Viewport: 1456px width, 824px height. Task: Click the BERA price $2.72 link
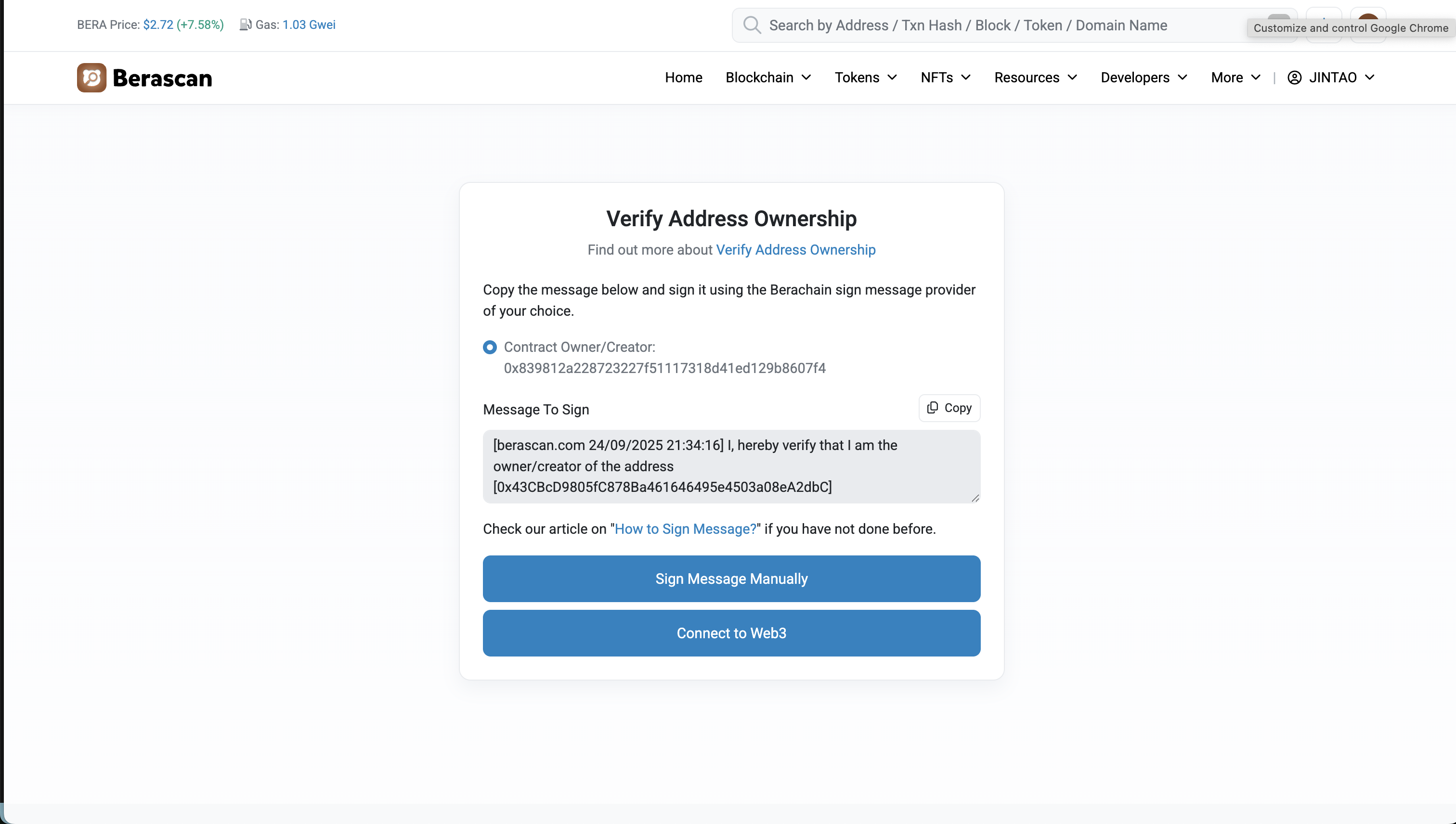[158, 25]
